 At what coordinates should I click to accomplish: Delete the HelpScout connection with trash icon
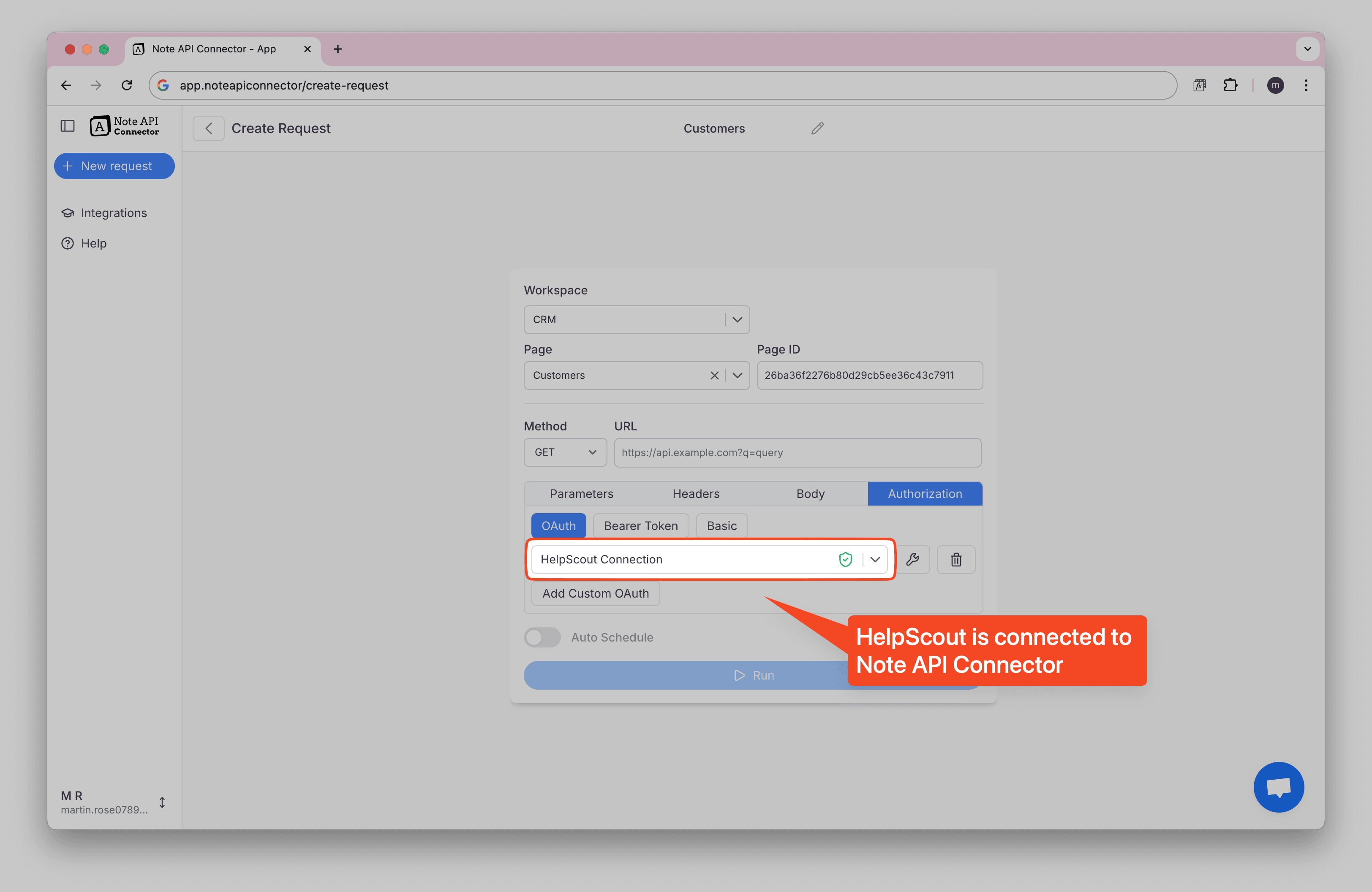pos(956,560)
